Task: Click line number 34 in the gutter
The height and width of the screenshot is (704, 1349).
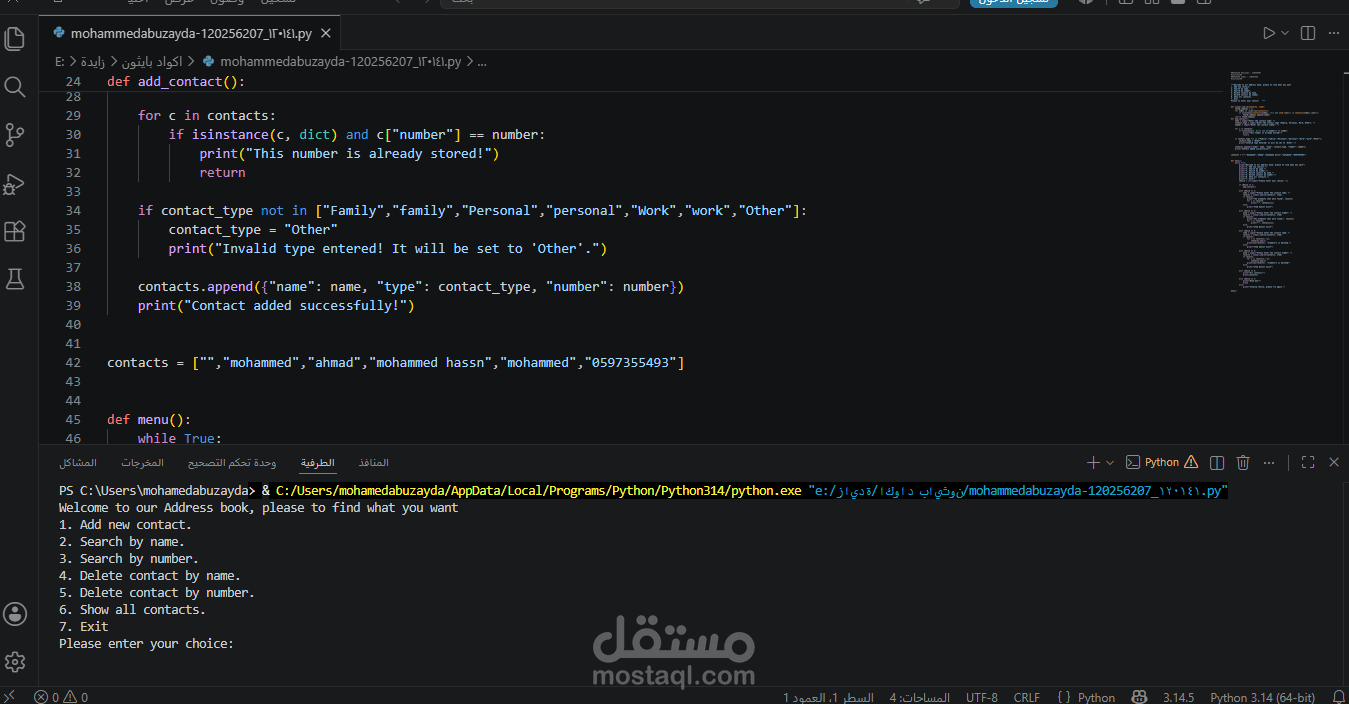Action: [x=72, y=210]
